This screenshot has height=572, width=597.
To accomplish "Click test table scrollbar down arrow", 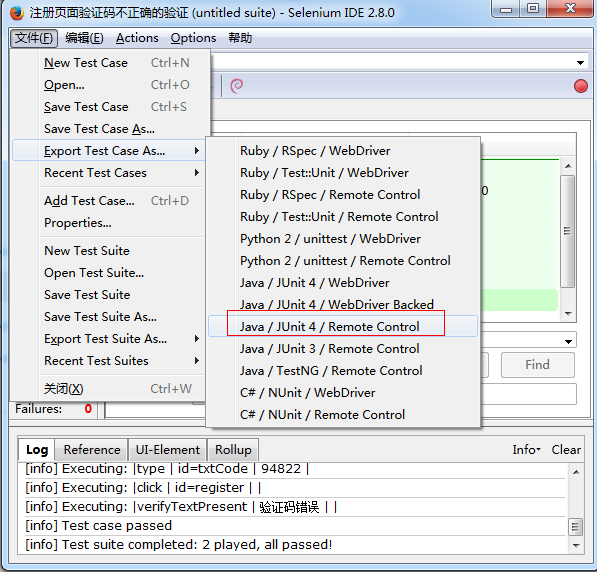I will tap(568, 314).
